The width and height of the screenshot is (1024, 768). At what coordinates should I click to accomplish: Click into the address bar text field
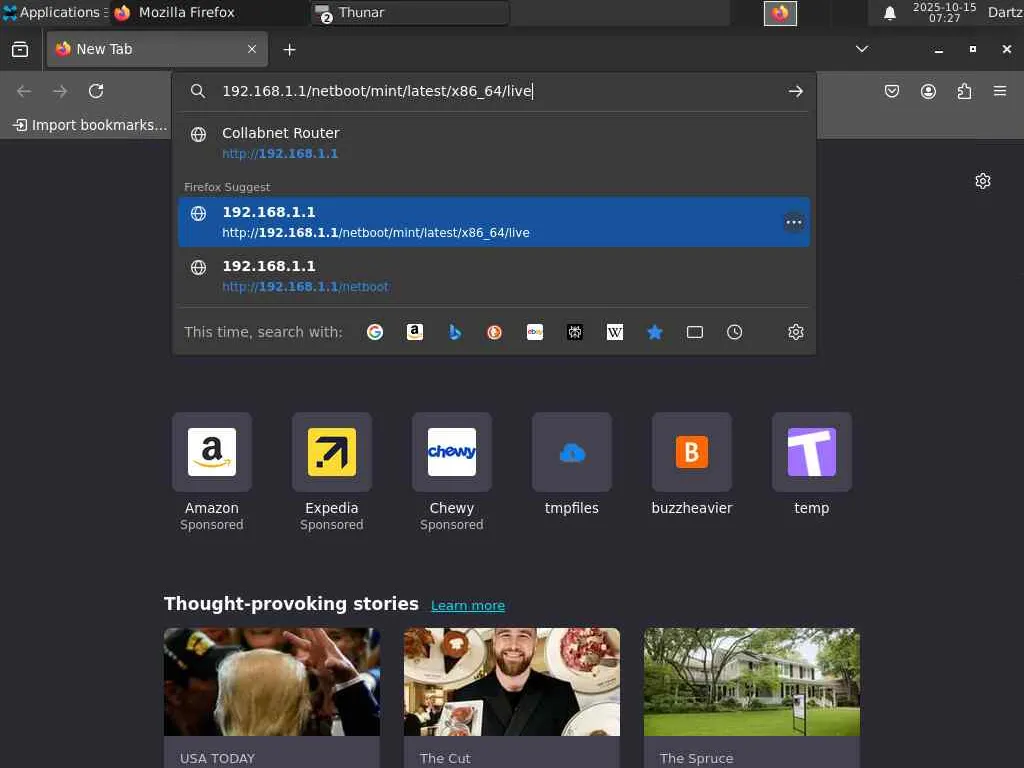pos(496,91)
